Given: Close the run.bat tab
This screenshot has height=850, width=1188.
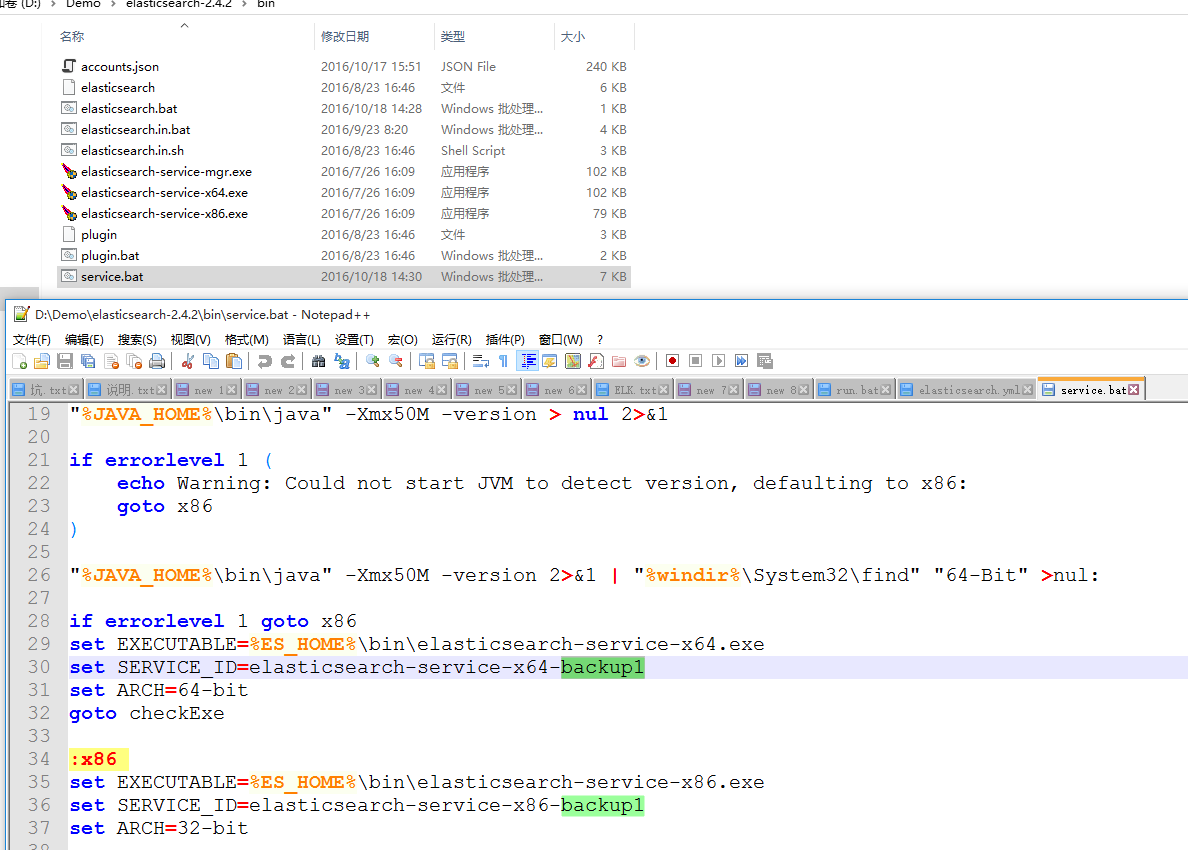Looking at the screenshot, I should click(886, 389).
